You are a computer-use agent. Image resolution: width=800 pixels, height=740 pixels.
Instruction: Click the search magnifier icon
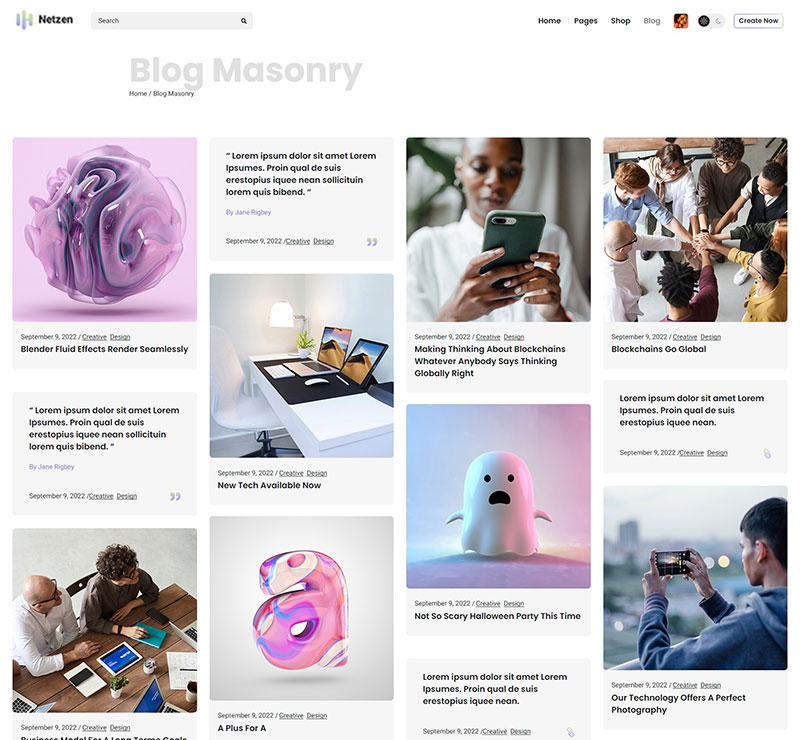coord(244,21)
